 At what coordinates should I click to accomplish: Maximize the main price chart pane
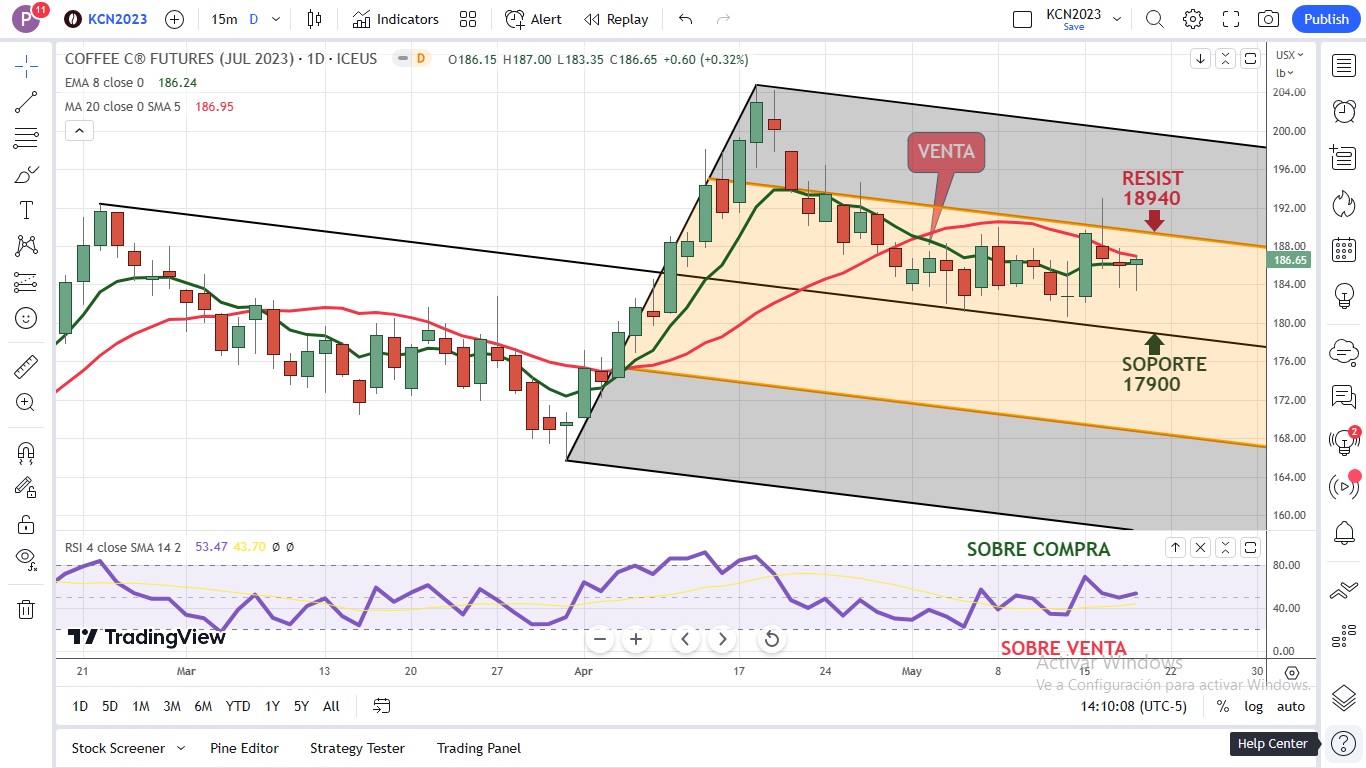(1250, 59)
